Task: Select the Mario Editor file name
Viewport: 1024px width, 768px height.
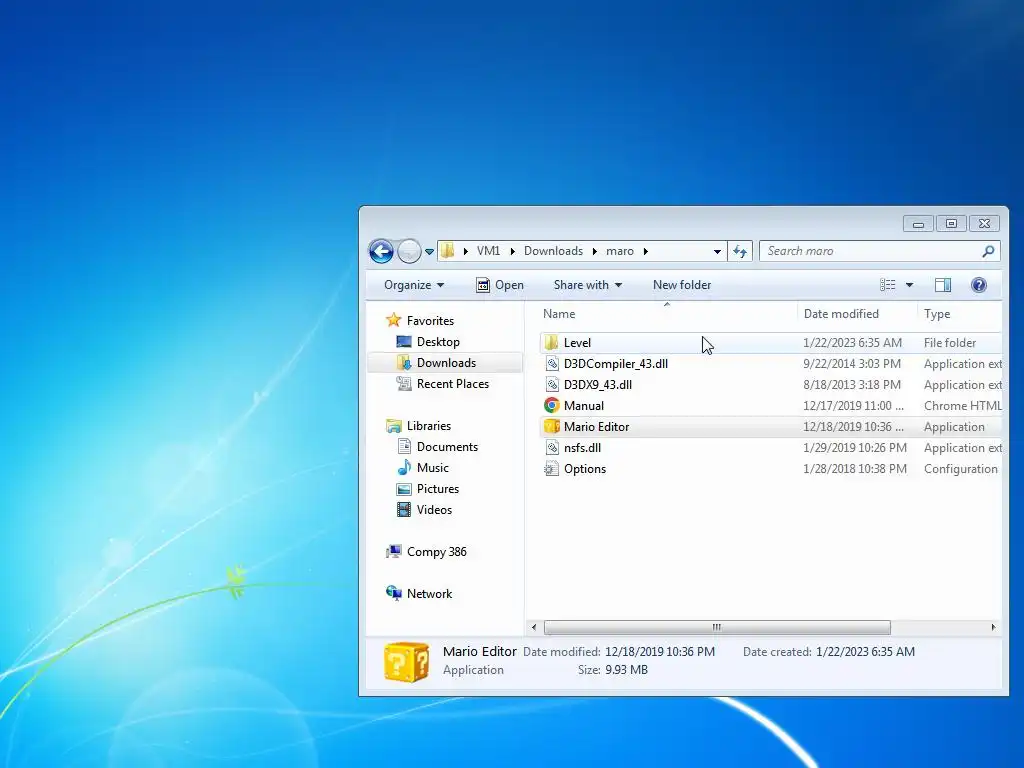Action: 596,426
